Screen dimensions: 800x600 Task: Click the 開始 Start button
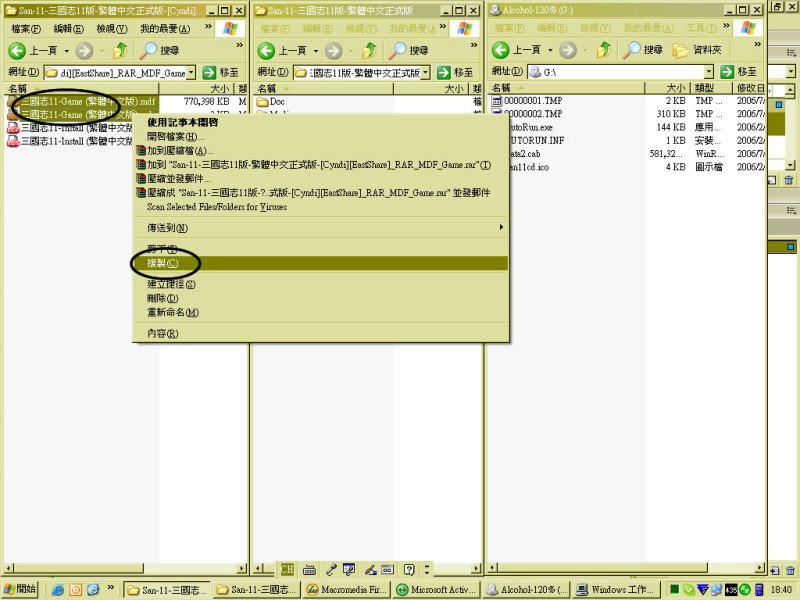(20, 589)
